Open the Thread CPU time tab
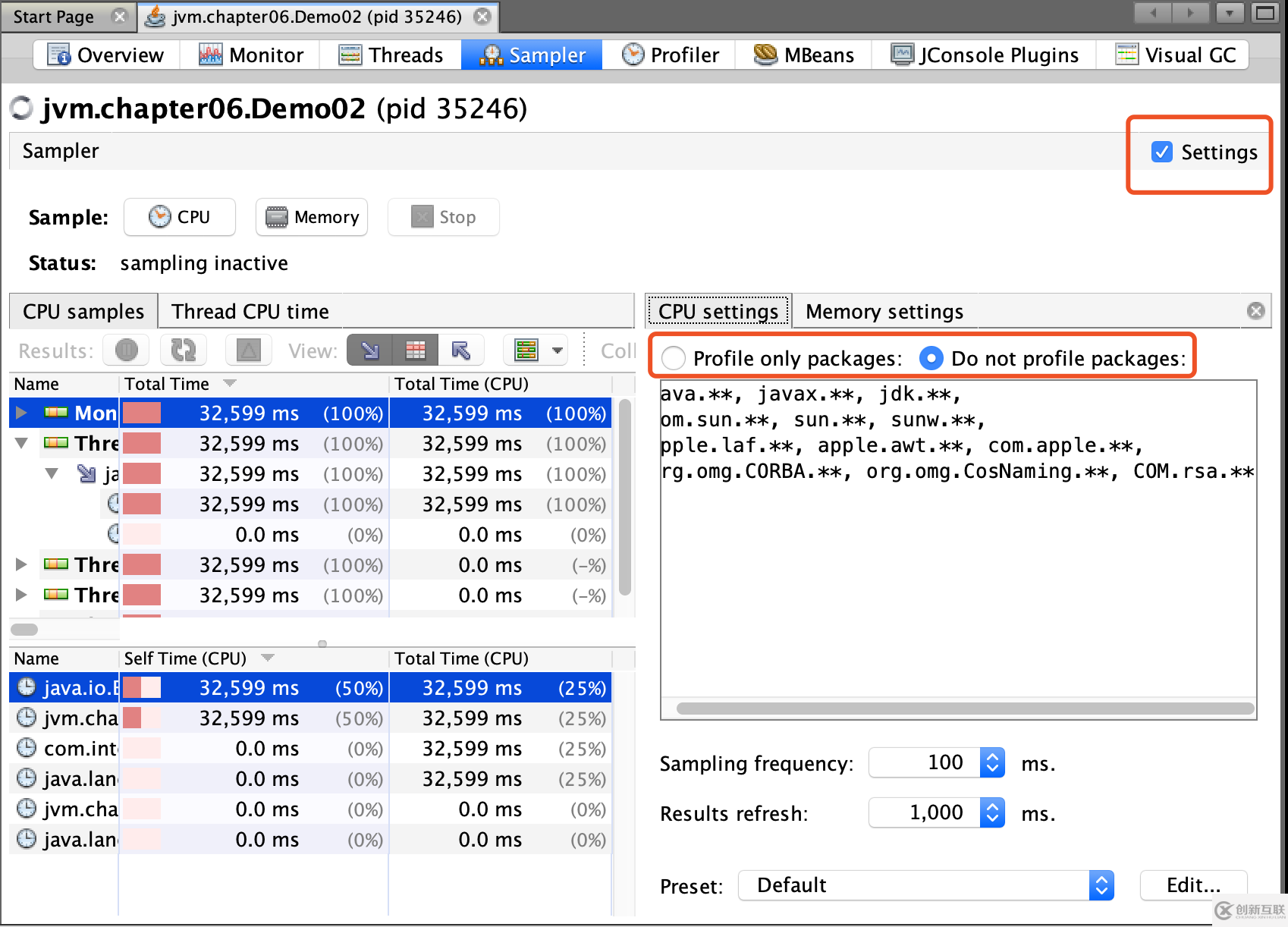 [x=250, y=312]
